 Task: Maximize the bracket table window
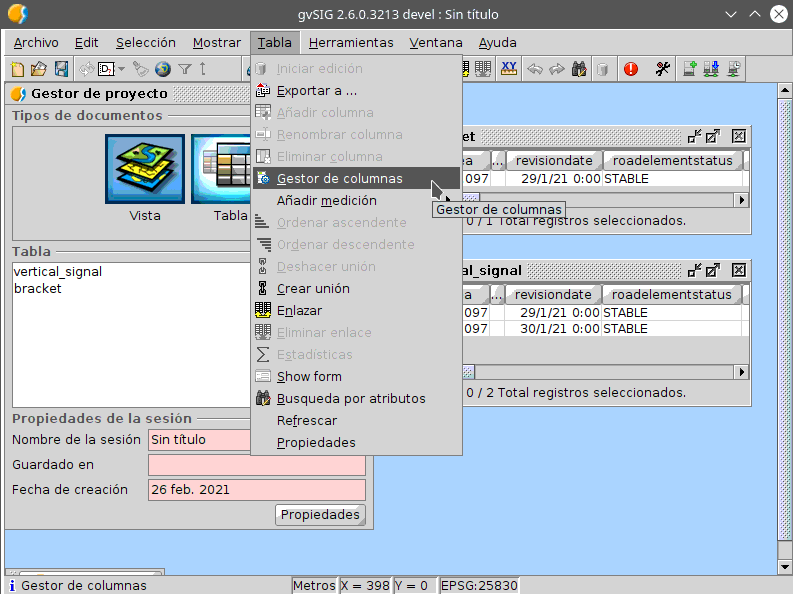(713, 136)
